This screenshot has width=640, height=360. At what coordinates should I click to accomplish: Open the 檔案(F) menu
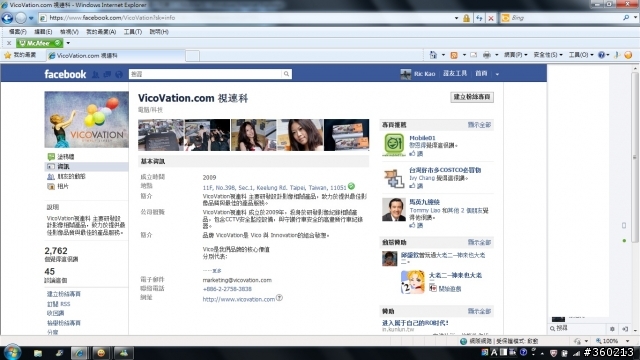tap(18, 31)
